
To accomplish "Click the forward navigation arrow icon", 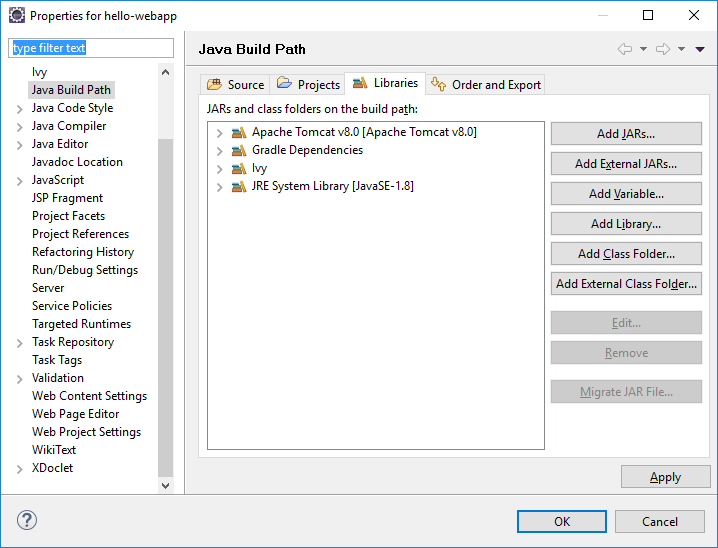I will (662, 49).
